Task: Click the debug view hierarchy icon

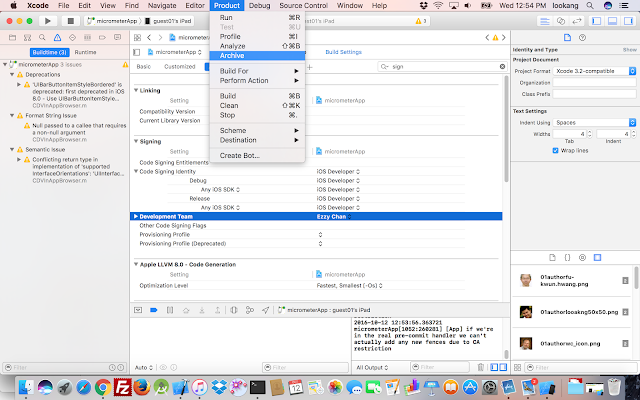Action: pos(234,310)
